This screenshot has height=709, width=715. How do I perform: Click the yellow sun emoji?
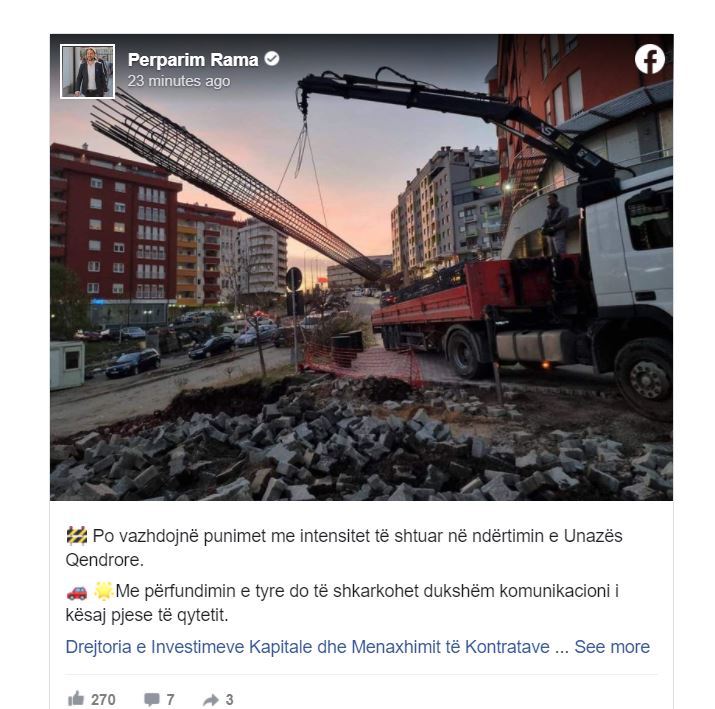pyautogui.click(x=103, y=591)
